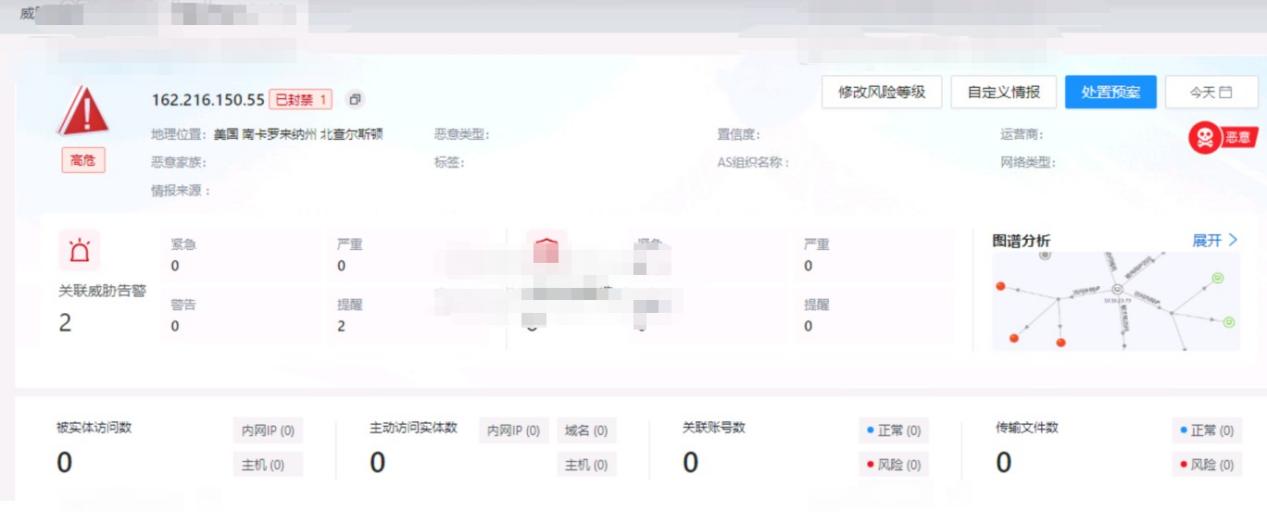The width and height of the screenshot is (1267, 524).
Task: Click the 关联账号数 label
Action: [x=714, y=428]
